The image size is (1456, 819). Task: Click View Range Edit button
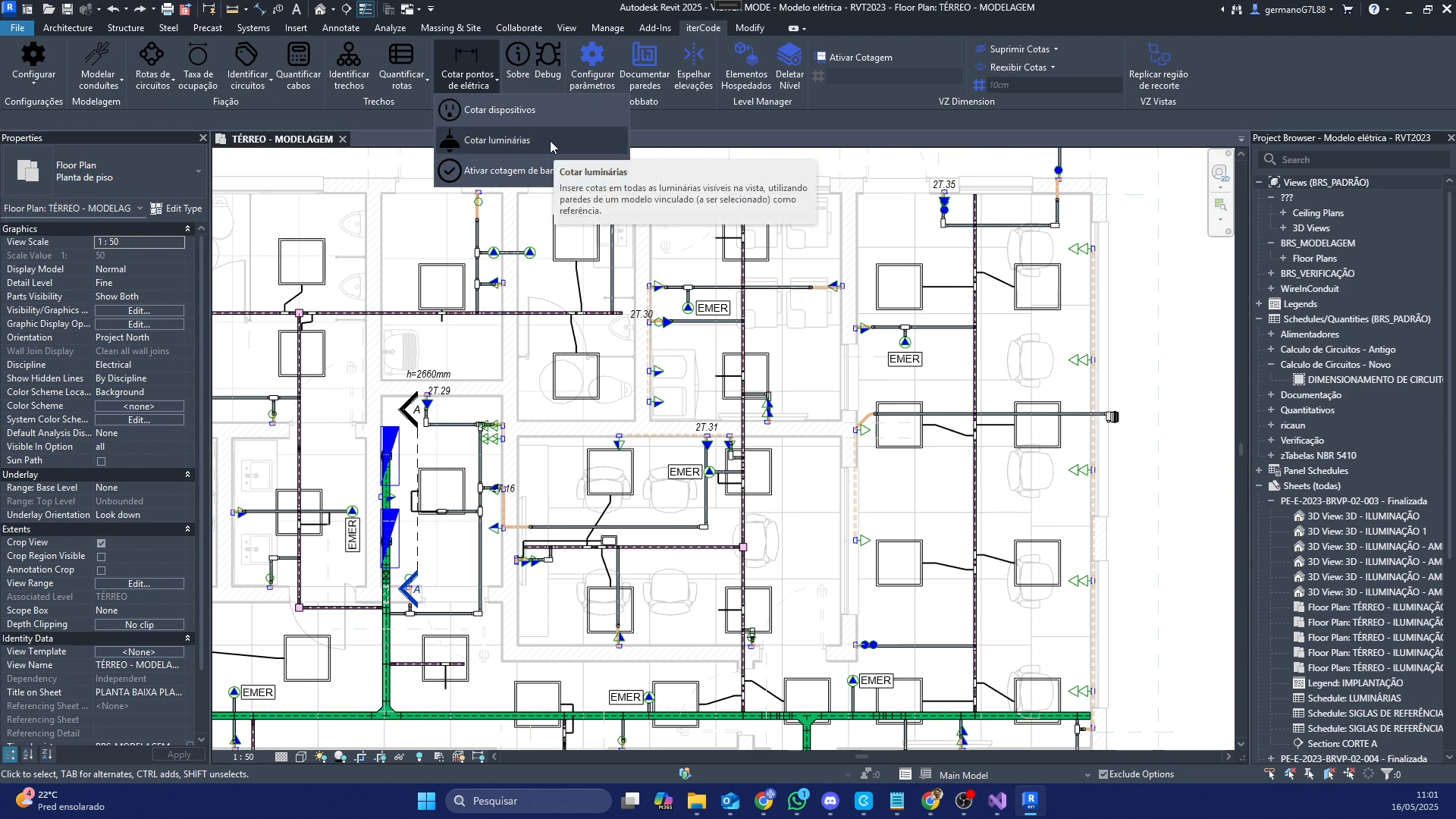pos(139,583)
